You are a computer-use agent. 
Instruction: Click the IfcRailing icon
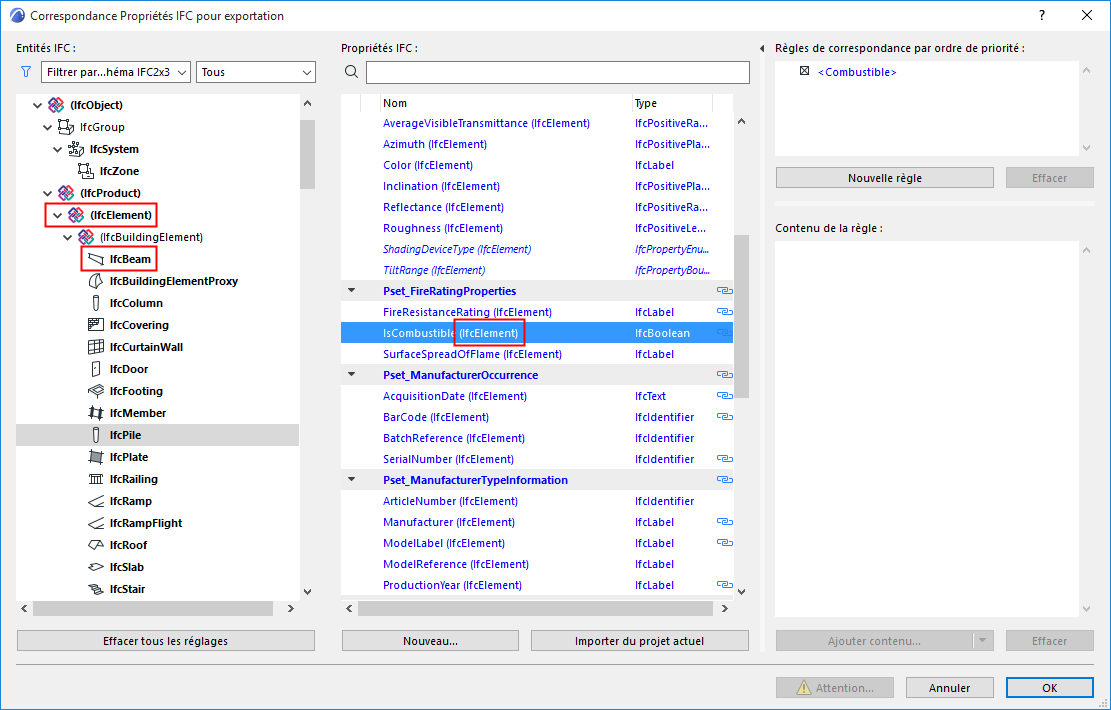(96, 479)
